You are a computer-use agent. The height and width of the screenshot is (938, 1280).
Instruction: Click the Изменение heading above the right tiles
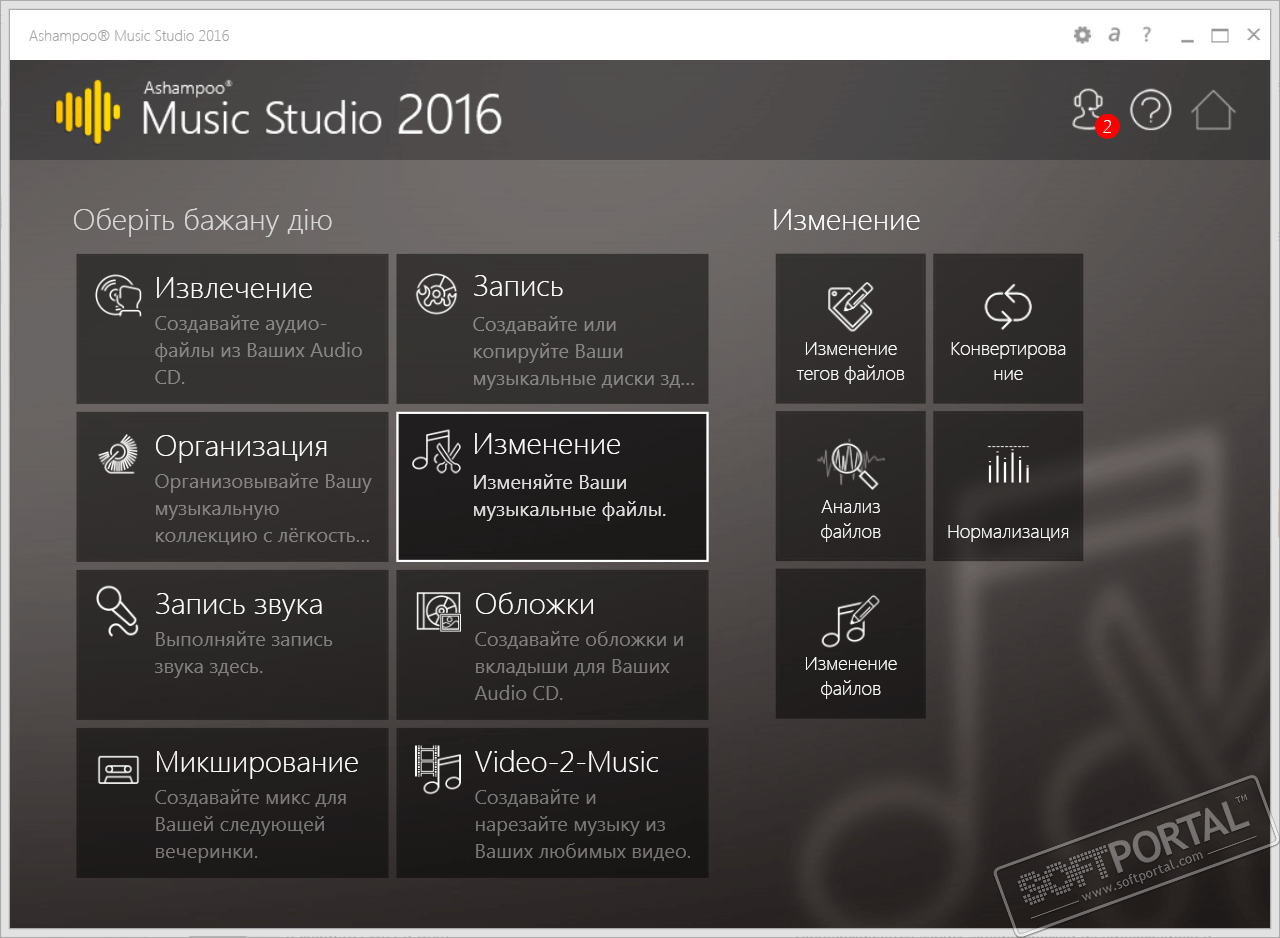coord(846,220)
